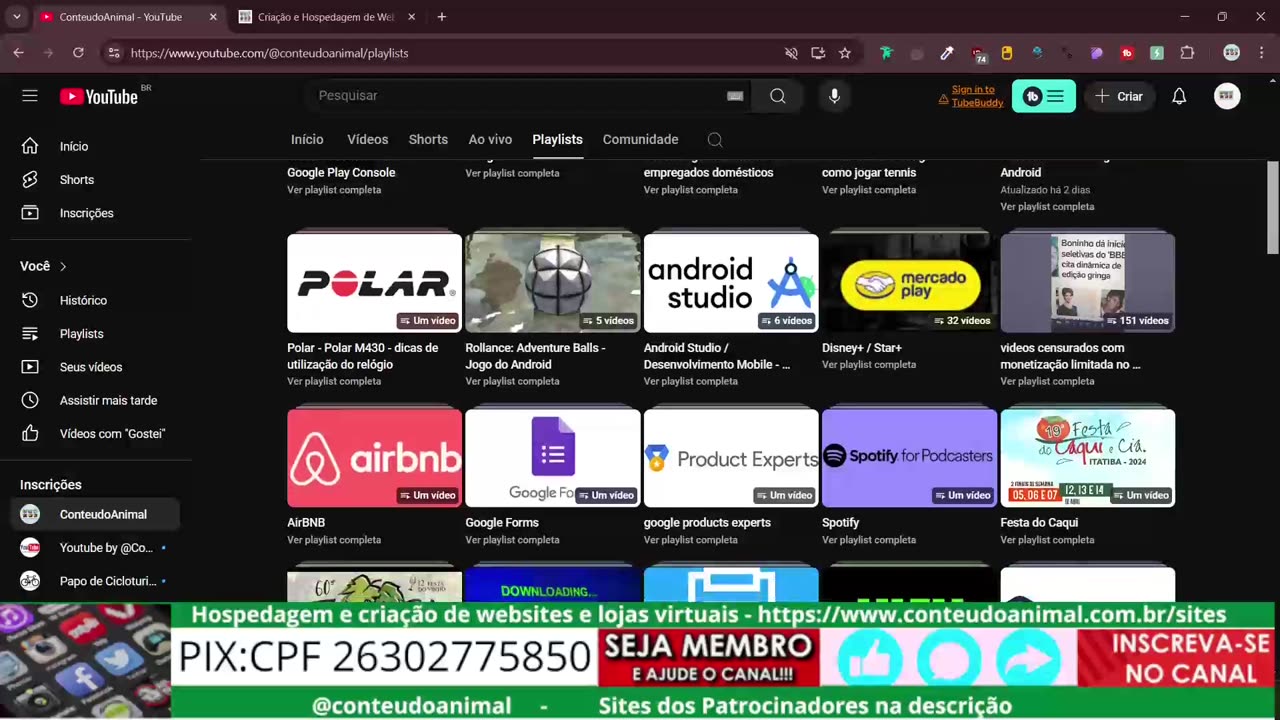The image size is (1280, 720).
Task: Open the Google Forms playlist thumbnail
Action: (x=552, y=458)
